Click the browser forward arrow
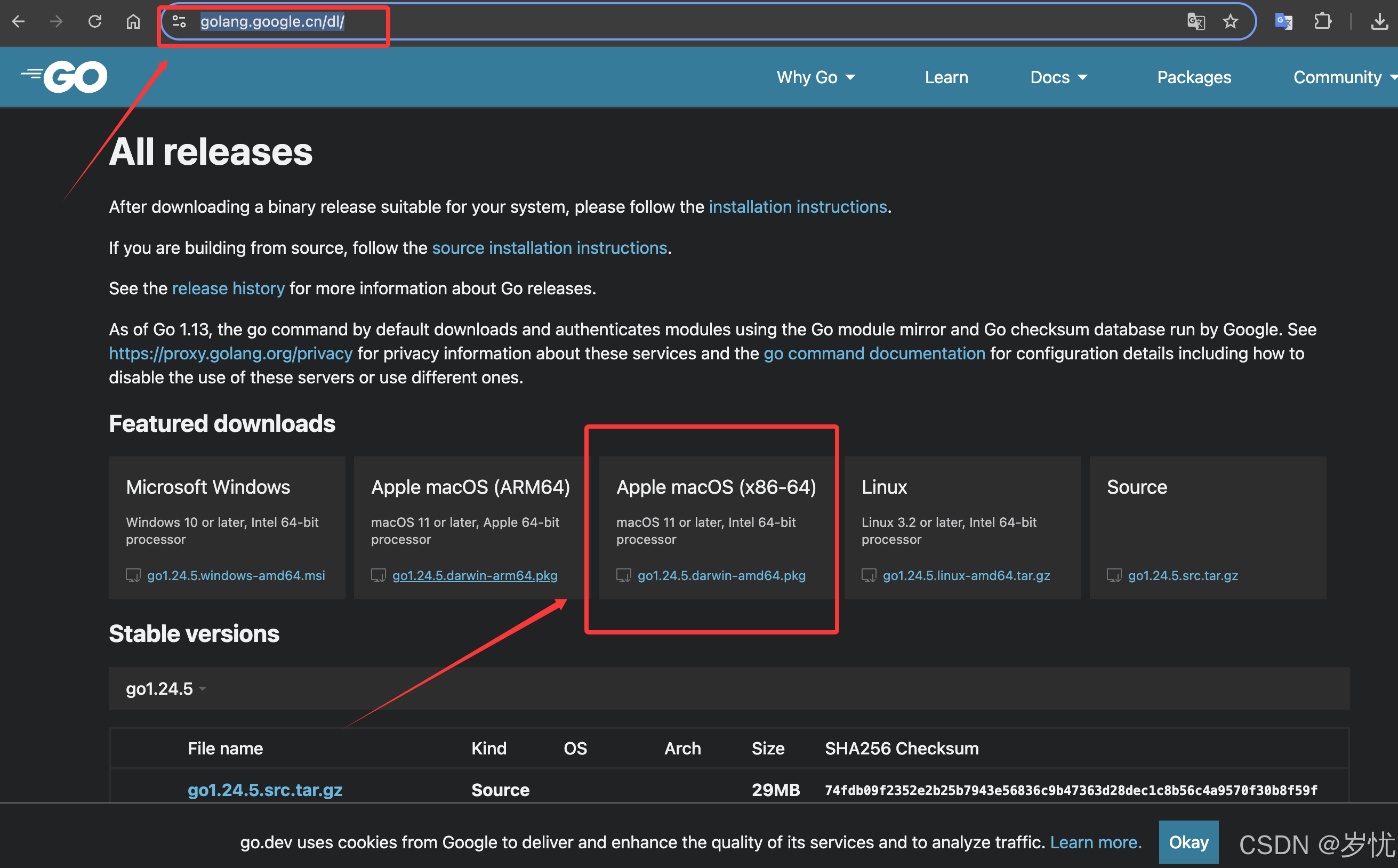 coord(57,22)
